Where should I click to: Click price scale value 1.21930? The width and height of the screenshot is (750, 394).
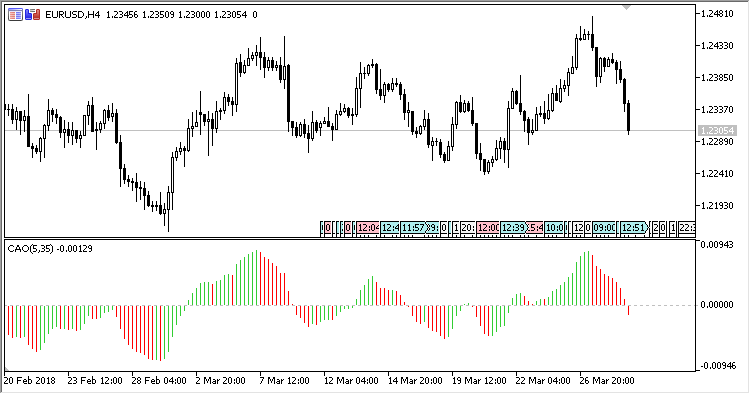pos(717,205)
